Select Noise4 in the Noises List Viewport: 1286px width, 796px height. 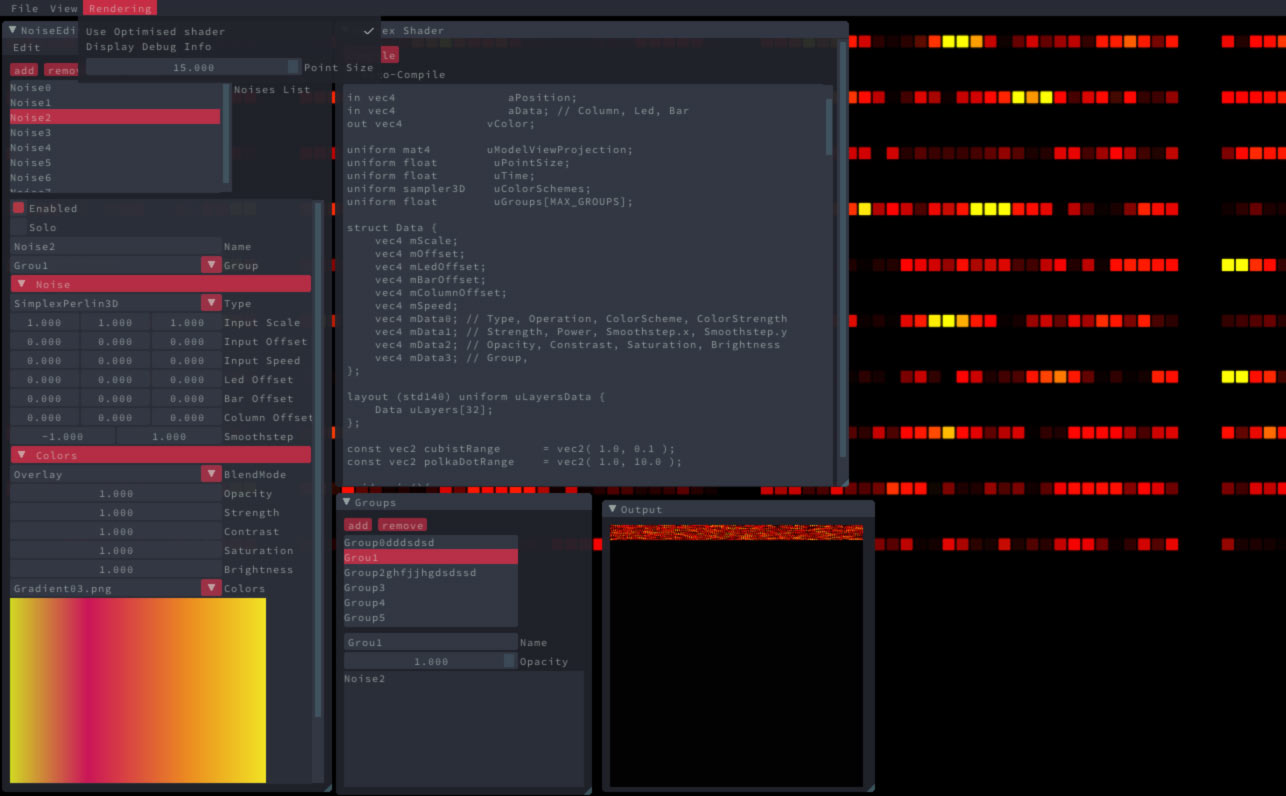[114, 147]
